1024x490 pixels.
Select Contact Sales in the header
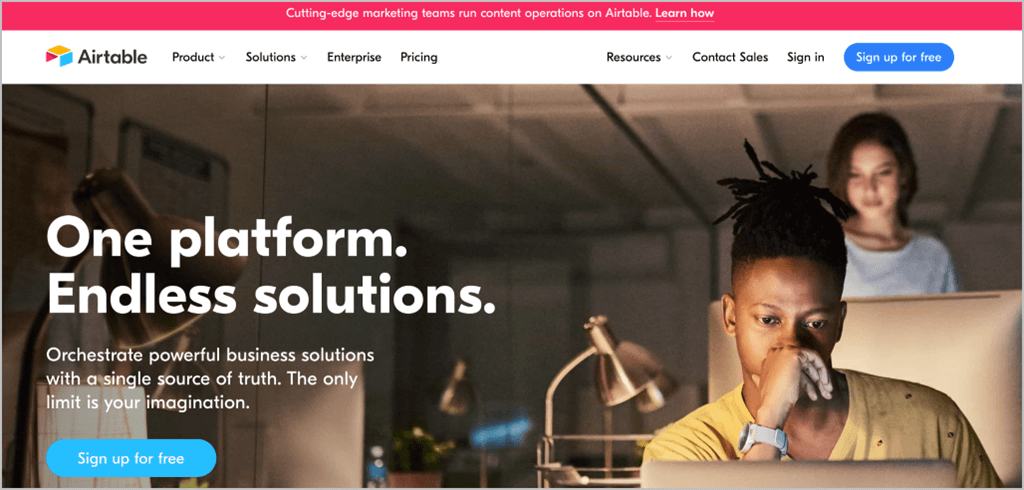[730, 57]
